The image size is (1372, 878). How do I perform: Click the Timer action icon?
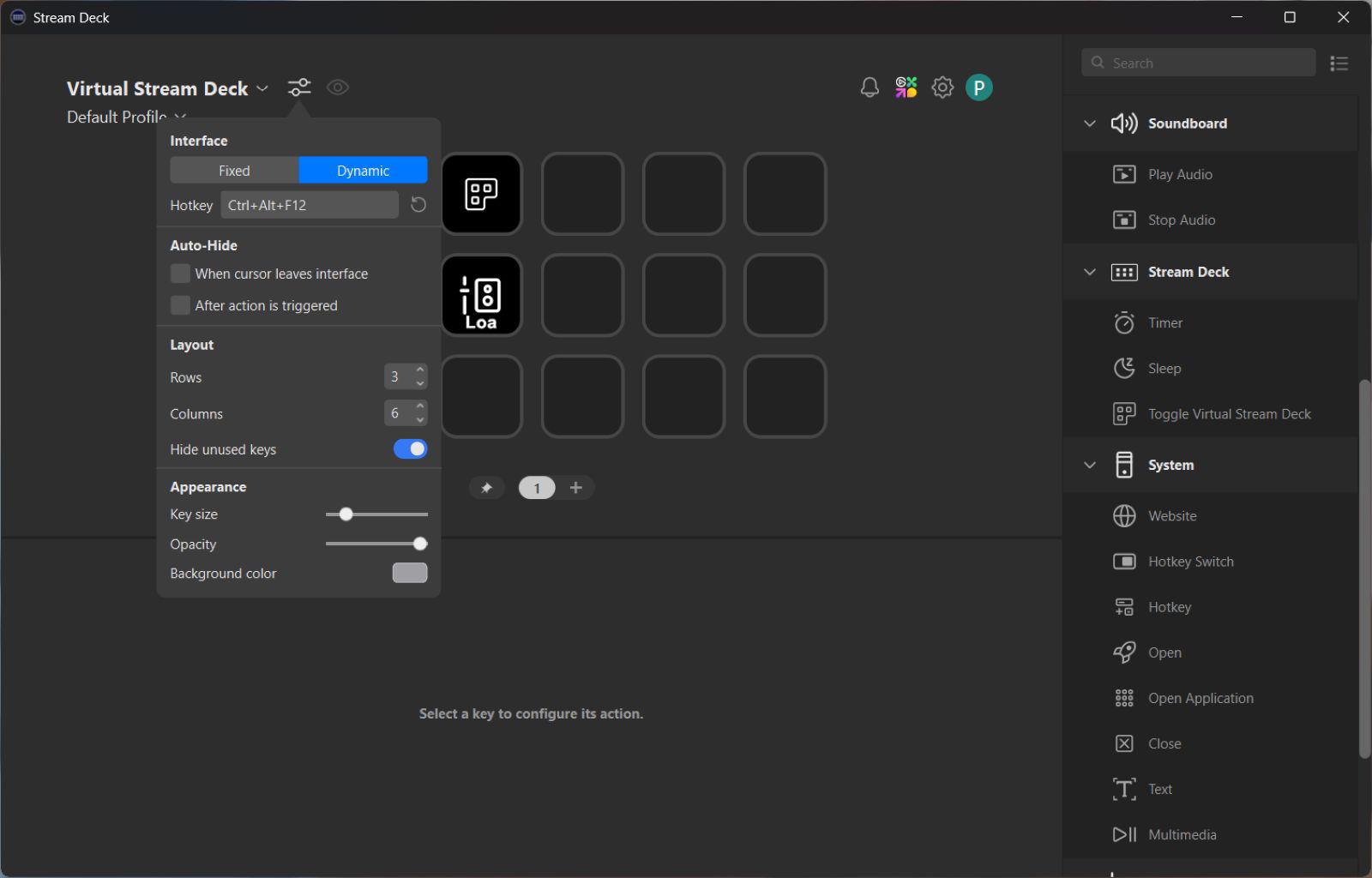[x=1123, y=322]
